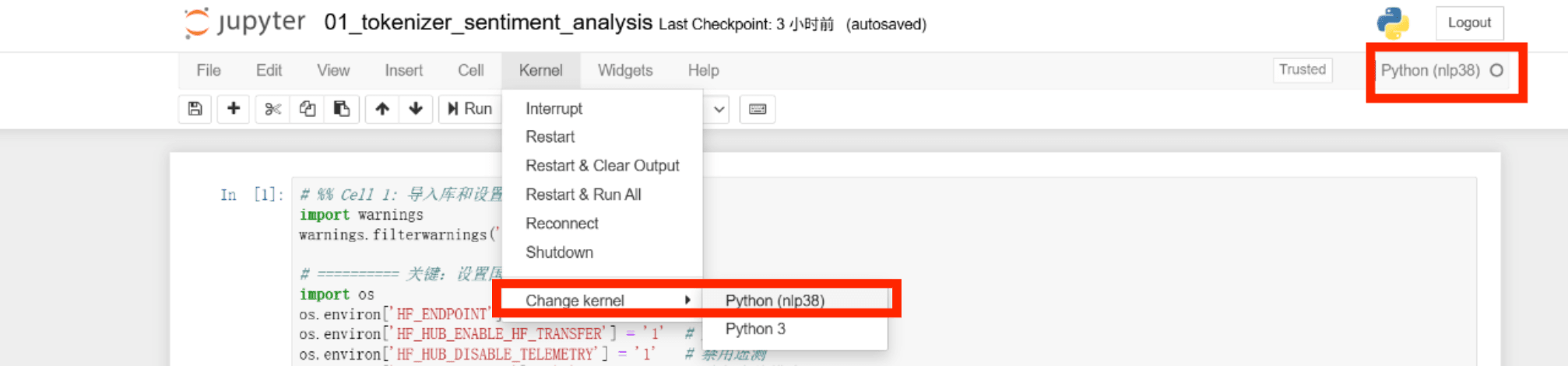Cut selected cells with the scissors icon
This screenshot has height=366, width=1568.
[272, 109]
